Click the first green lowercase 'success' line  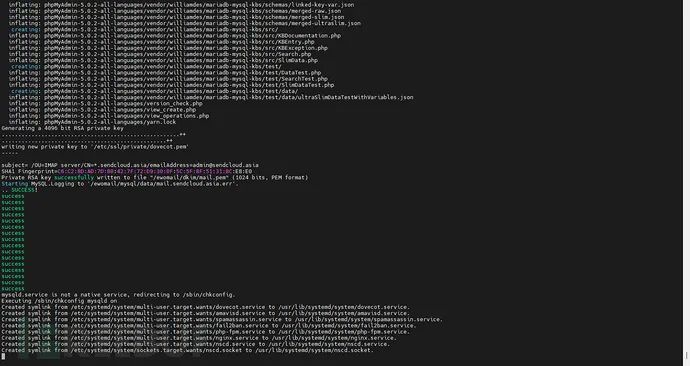(x=13, y=196)
